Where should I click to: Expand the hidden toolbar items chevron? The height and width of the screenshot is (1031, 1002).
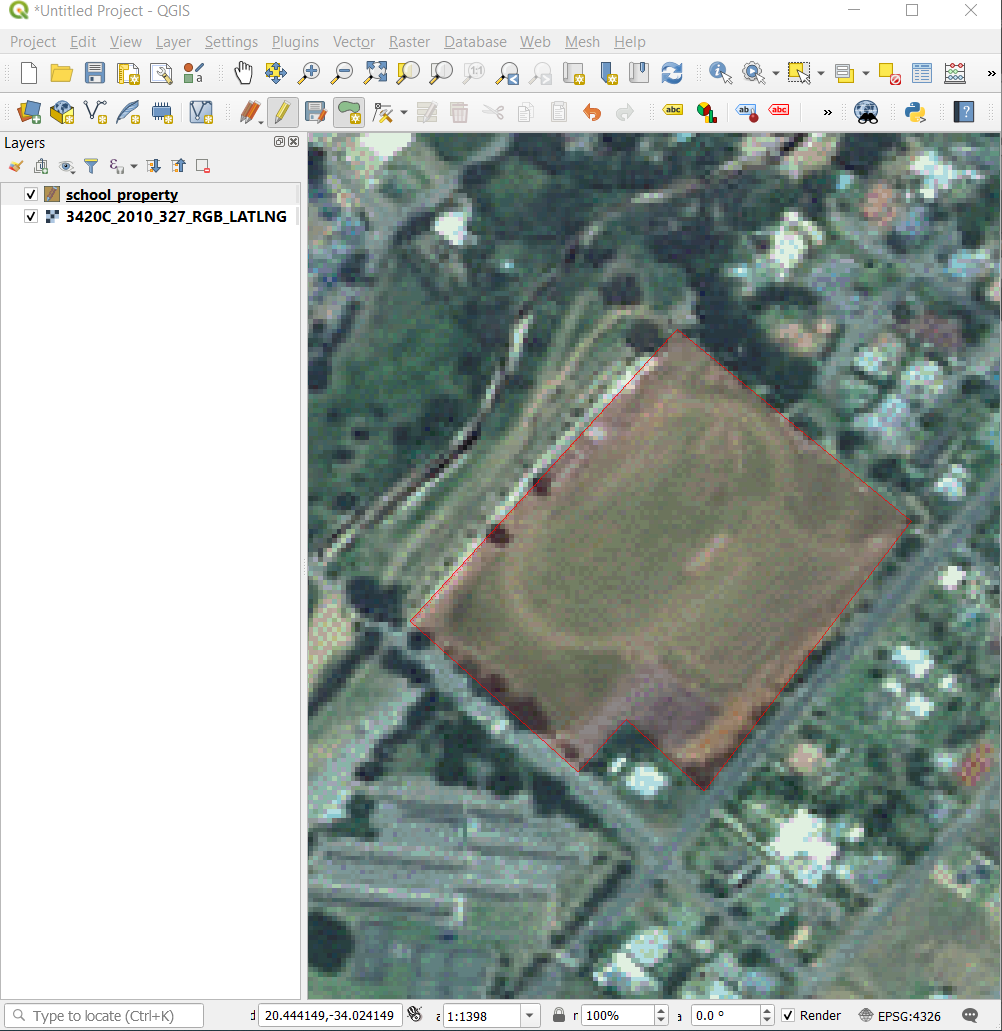990,72
